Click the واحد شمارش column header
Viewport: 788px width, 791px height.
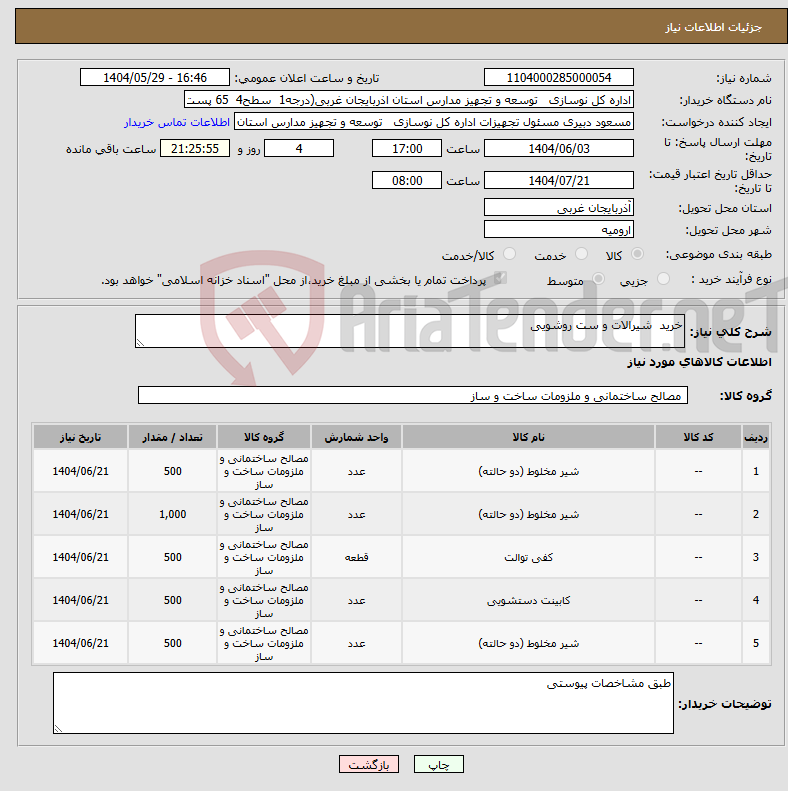[x=356, y=437]
